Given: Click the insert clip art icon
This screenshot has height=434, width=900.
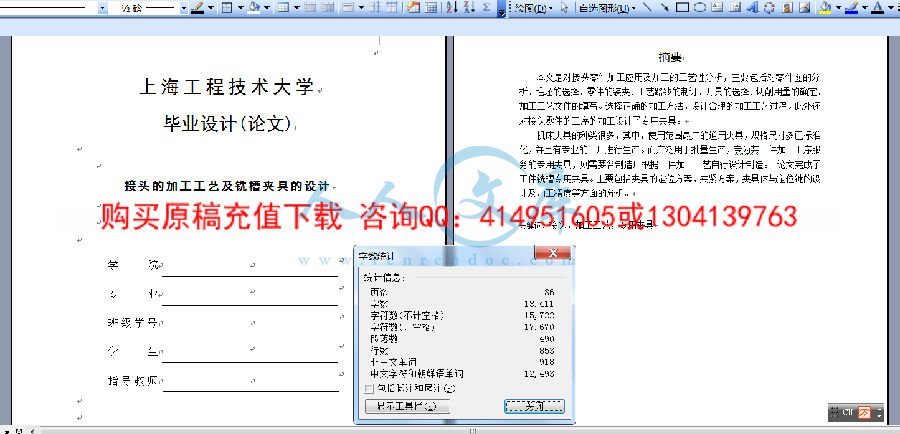Looking at the screenshot, I should pyautogui.click(x=788, y=7).
